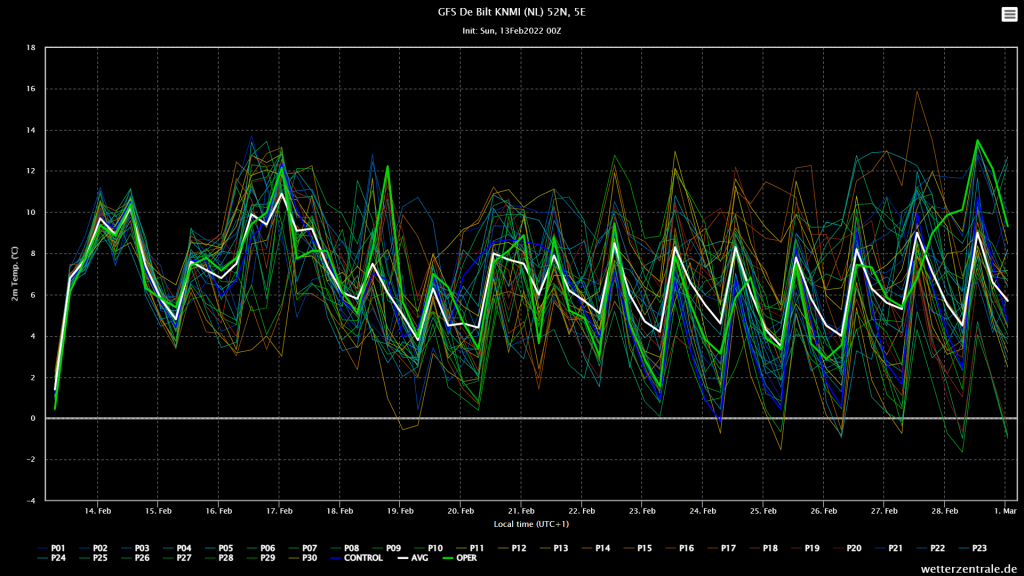Image resolution: width=1024 pixels, height=576 pixels.
Task: Toggle the OPER series in legend
Action: [460, 558]
